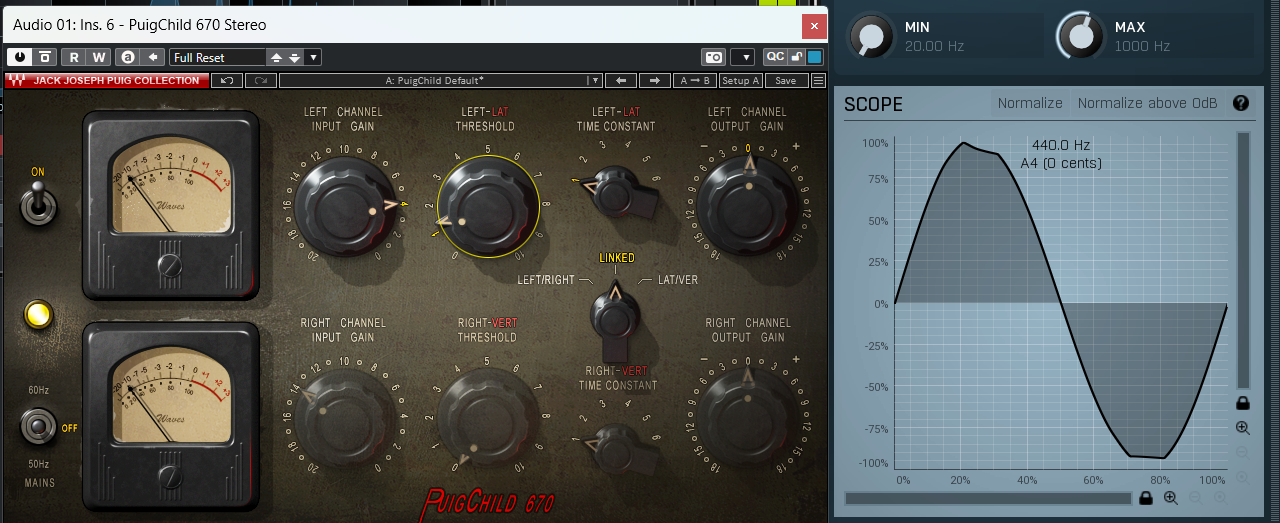Take a plug-in snapshot with camera icon
Screen dimensions: 1280x523
pos(713,57)
